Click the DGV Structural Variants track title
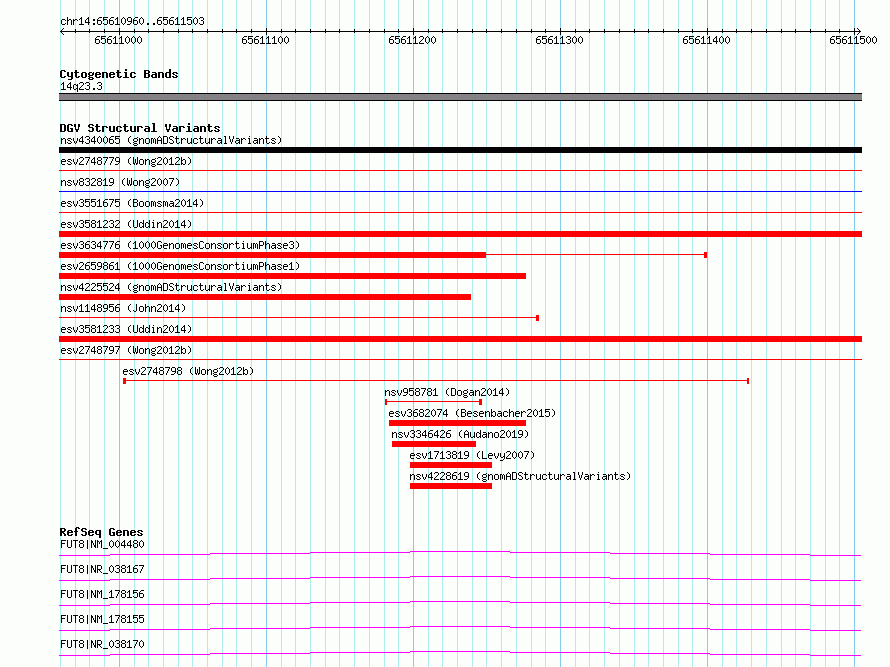Image resolution: width=890 pixels, height=667 pixels. (140, 128)
